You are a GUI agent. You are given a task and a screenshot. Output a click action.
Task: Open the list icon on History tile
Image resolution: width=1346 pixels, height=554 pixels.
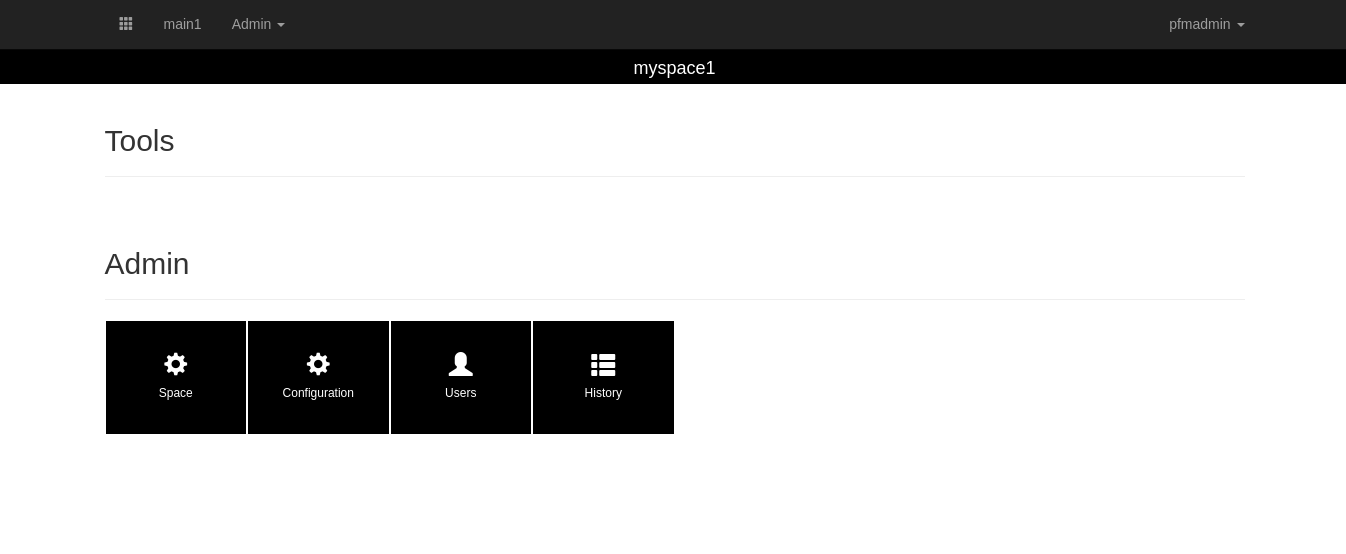point(603,364)
